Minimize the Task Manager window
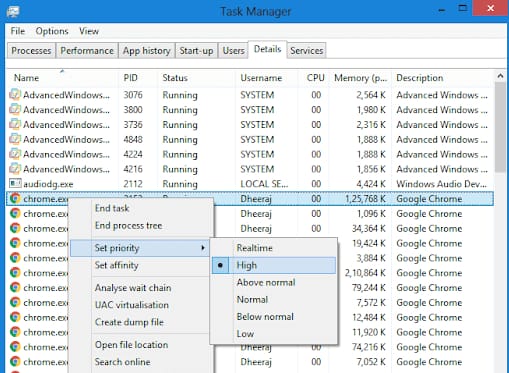The image size is (509, 373). [x=442, y=10]
